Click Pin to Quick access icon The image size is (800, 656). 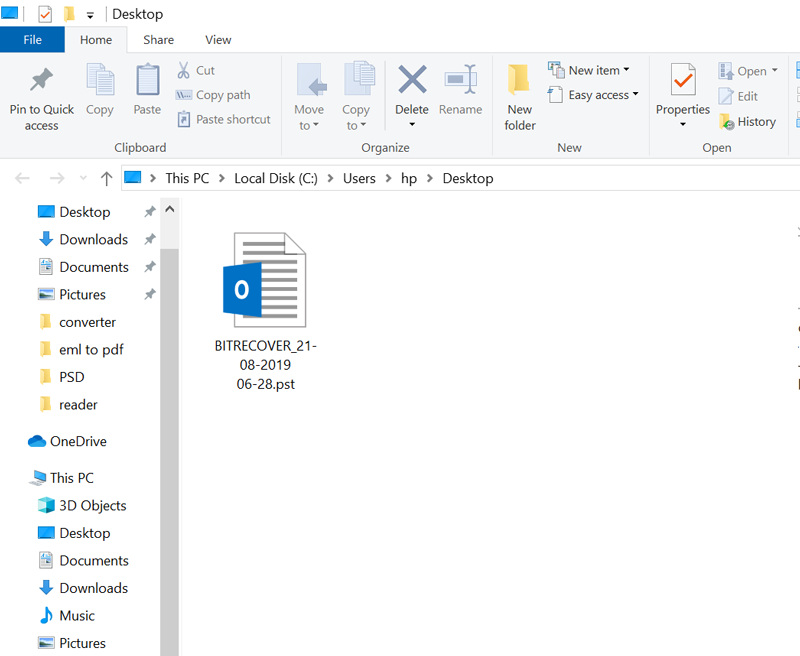41,80
